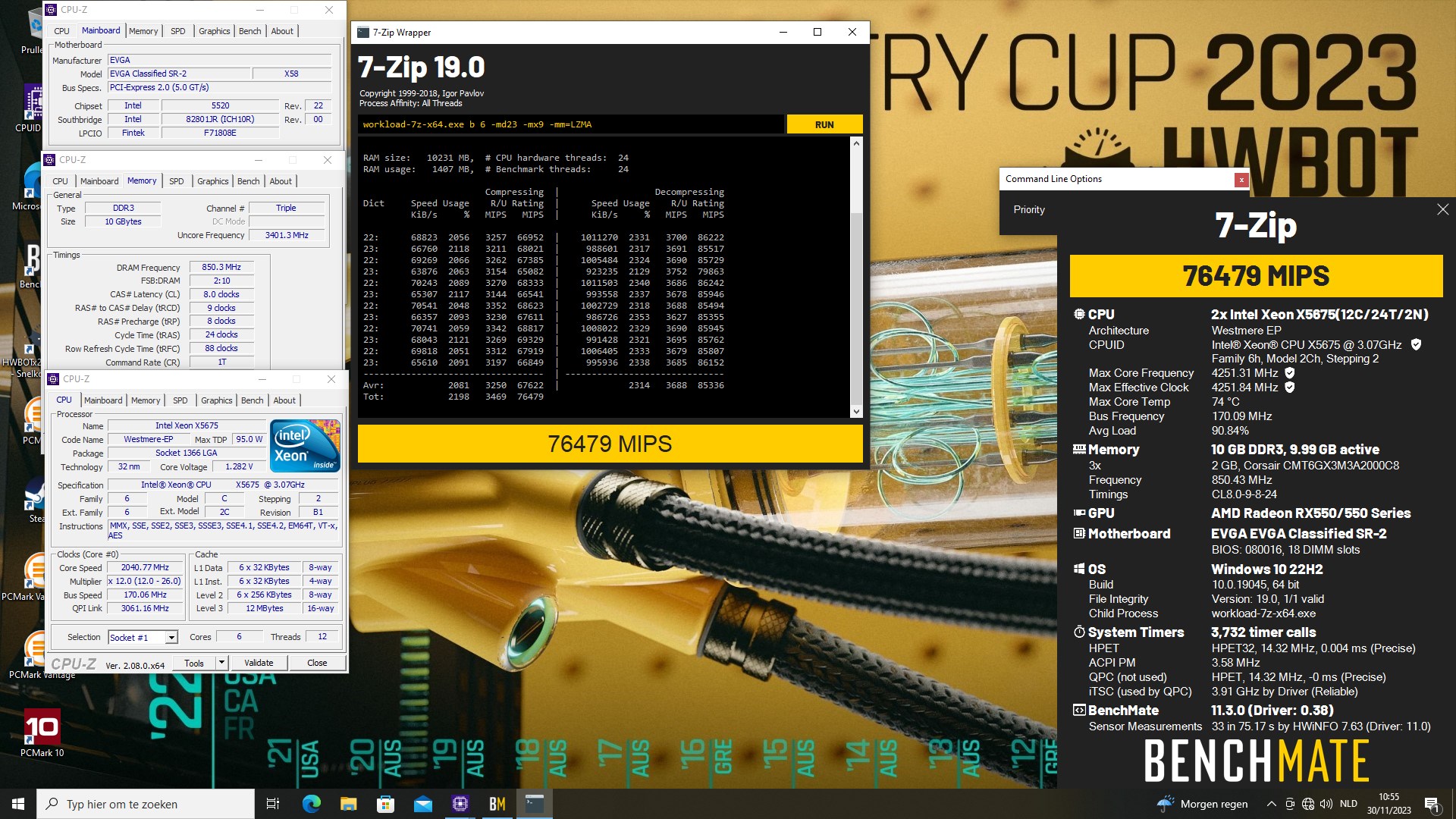Open the Tools dropdown arrow in CPU-Z

221,663
